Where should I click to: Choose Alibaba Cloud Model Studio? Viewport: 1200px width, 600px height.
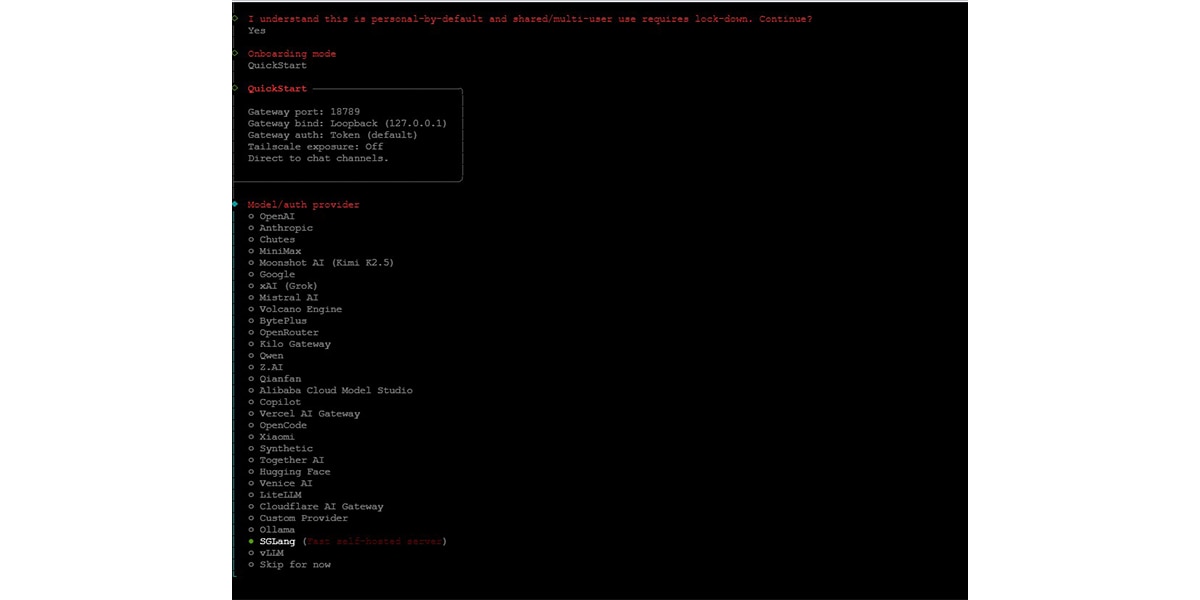335,390
